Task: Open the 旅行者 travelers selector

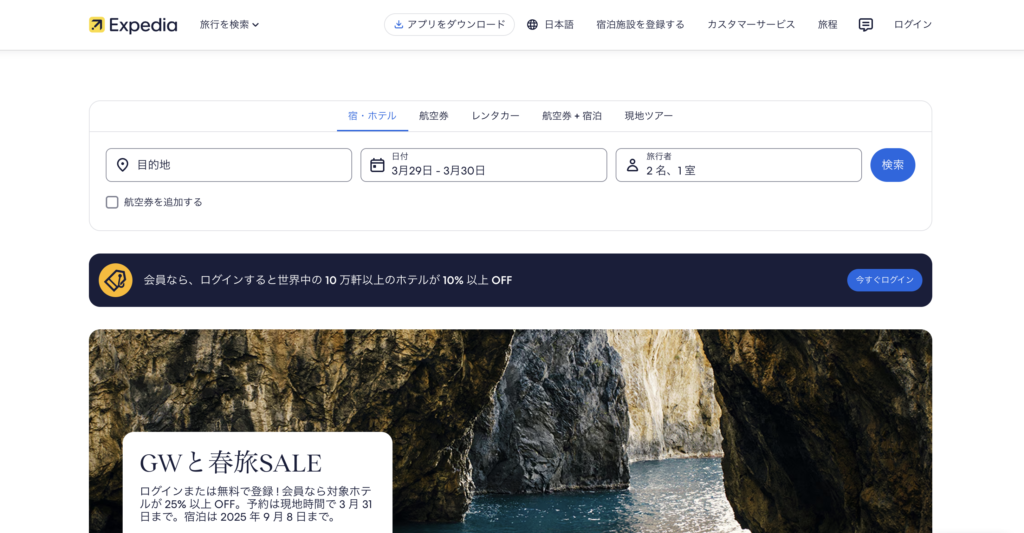Action: click(x=739, y=165)
